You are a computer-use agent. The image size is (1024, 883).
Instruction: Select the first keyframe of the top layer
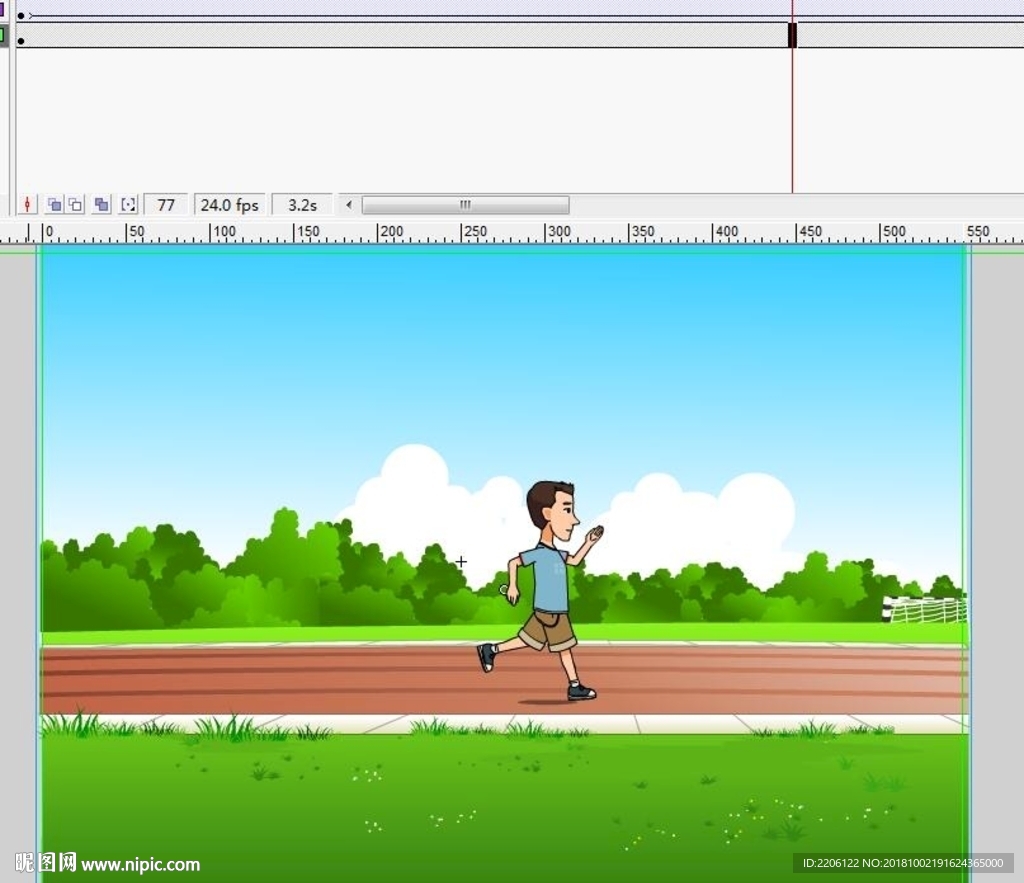tap(21, 15)
